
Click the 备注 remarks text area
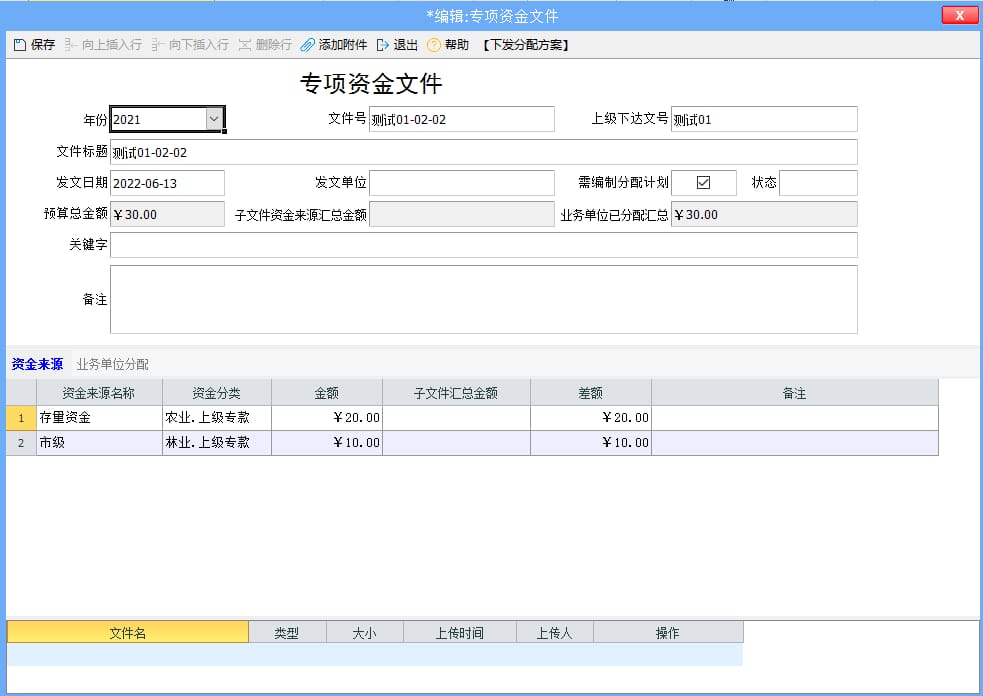click(483, 299)
